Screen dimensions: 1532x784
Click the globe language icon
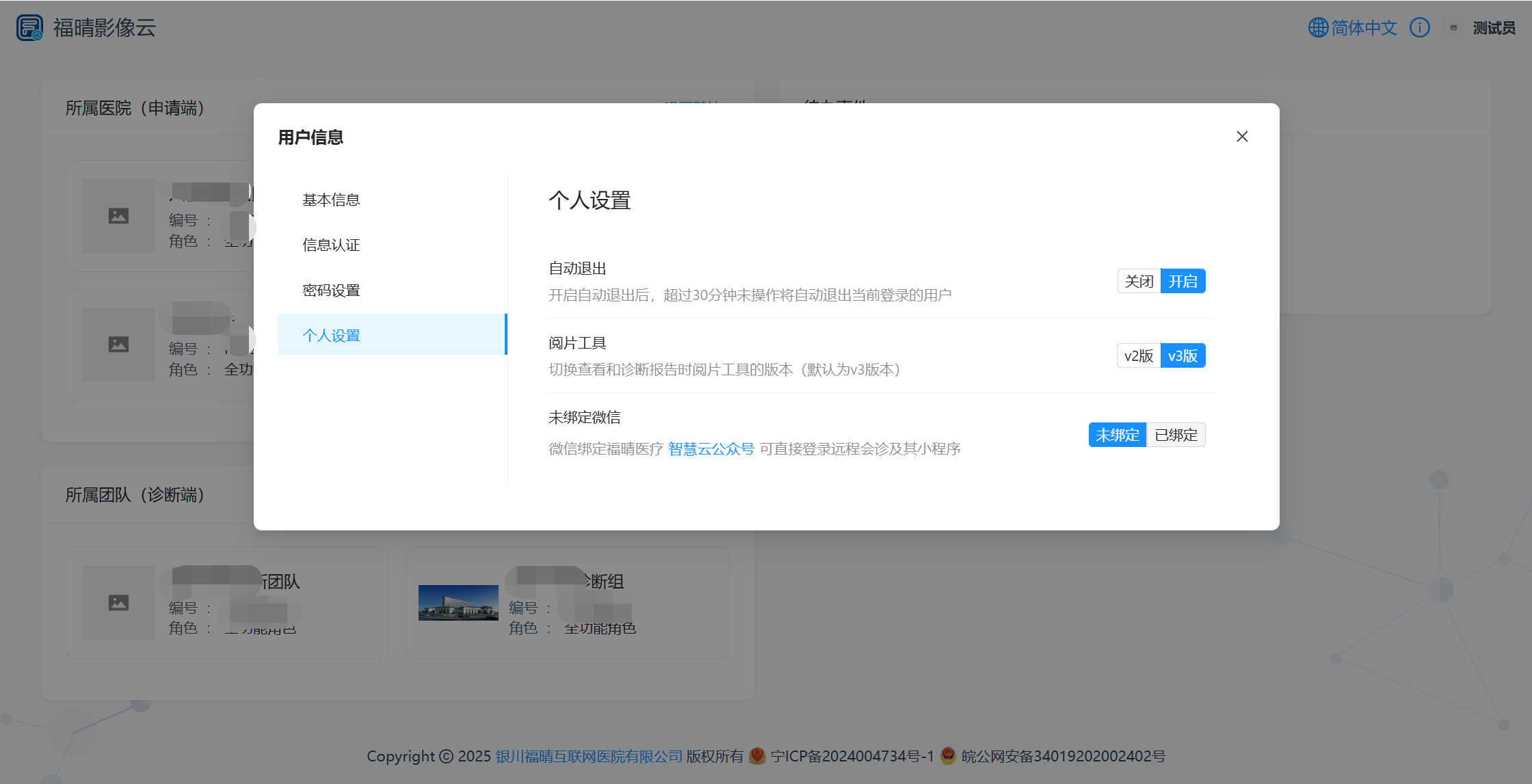click(x=1317, y=28)
